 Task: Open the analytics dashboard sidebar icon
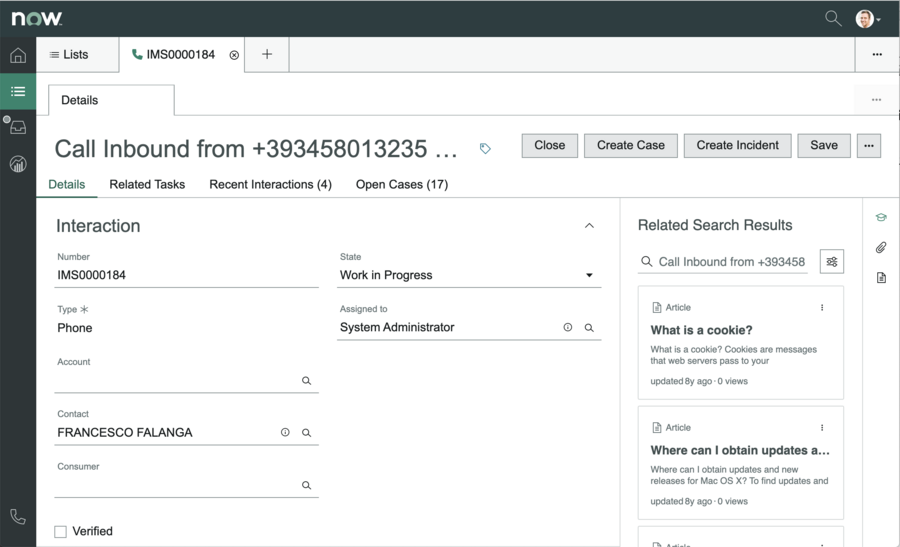(18, 164)
